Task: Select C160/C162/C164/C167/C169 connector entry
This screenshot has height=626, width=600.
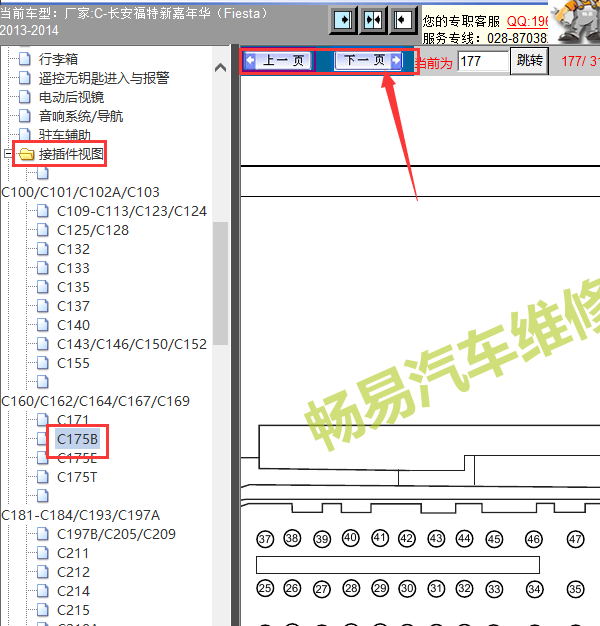Action: 95,401
